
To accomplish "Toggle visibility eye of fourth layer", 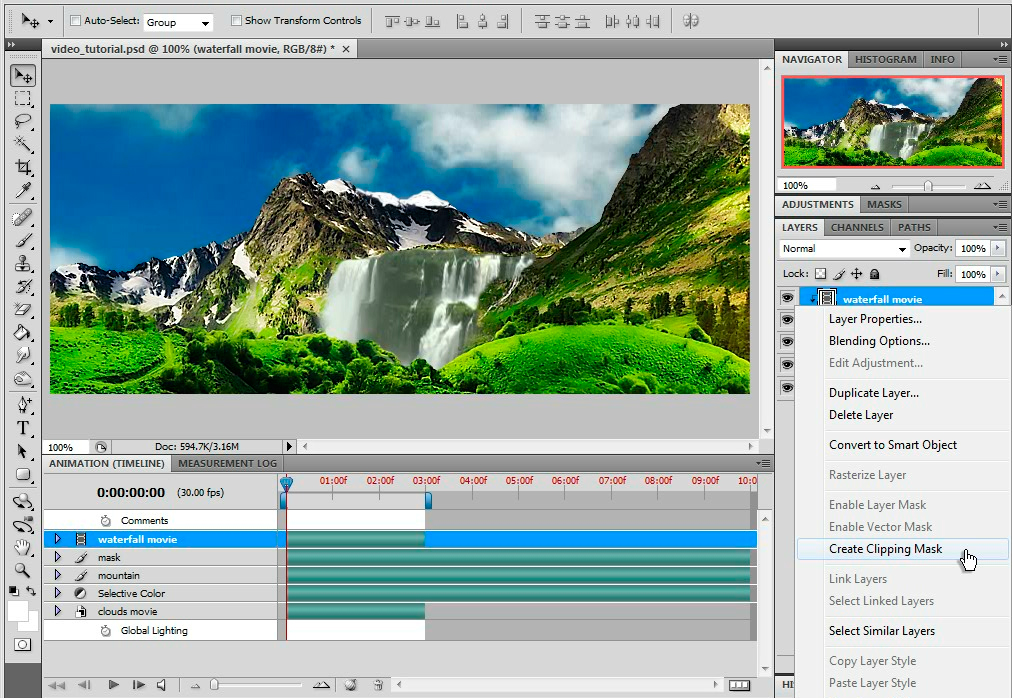I will tap(787, 365).
